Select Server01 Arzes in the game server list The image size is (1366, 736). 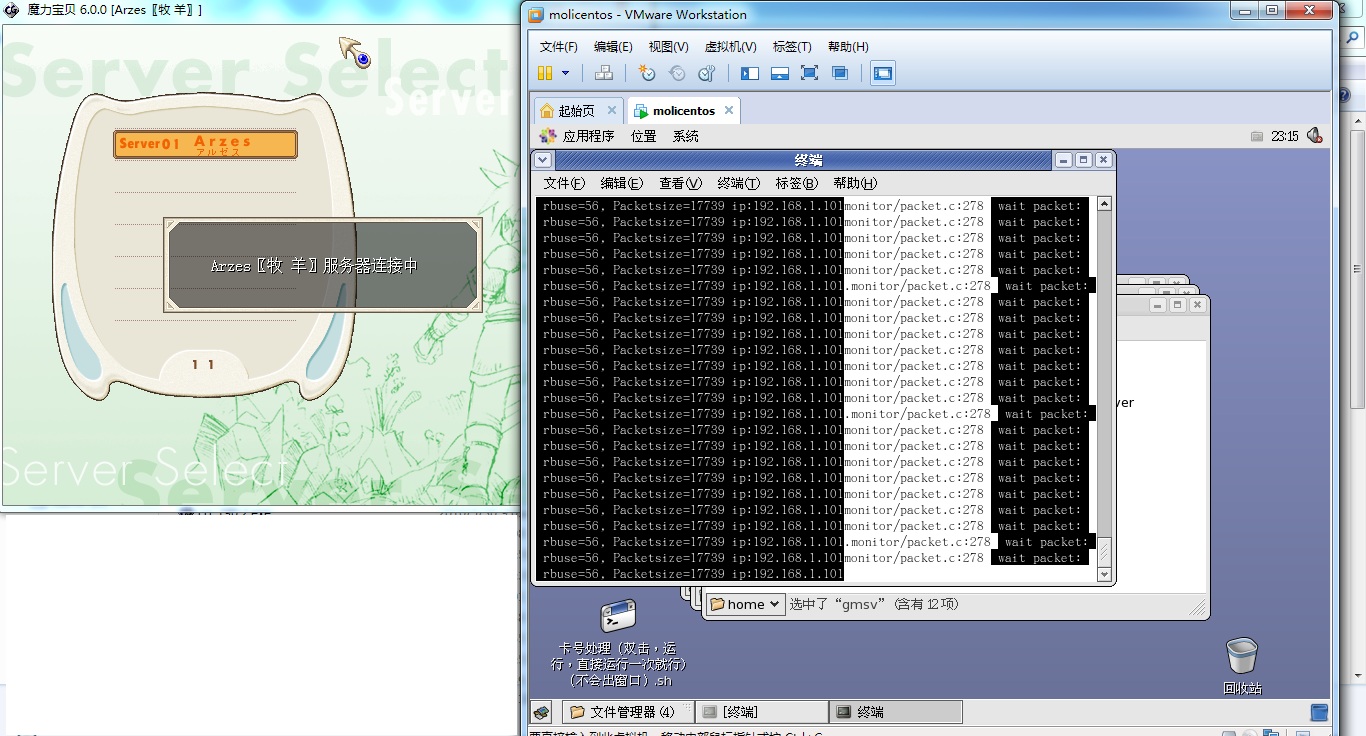(x=205, y=144)
